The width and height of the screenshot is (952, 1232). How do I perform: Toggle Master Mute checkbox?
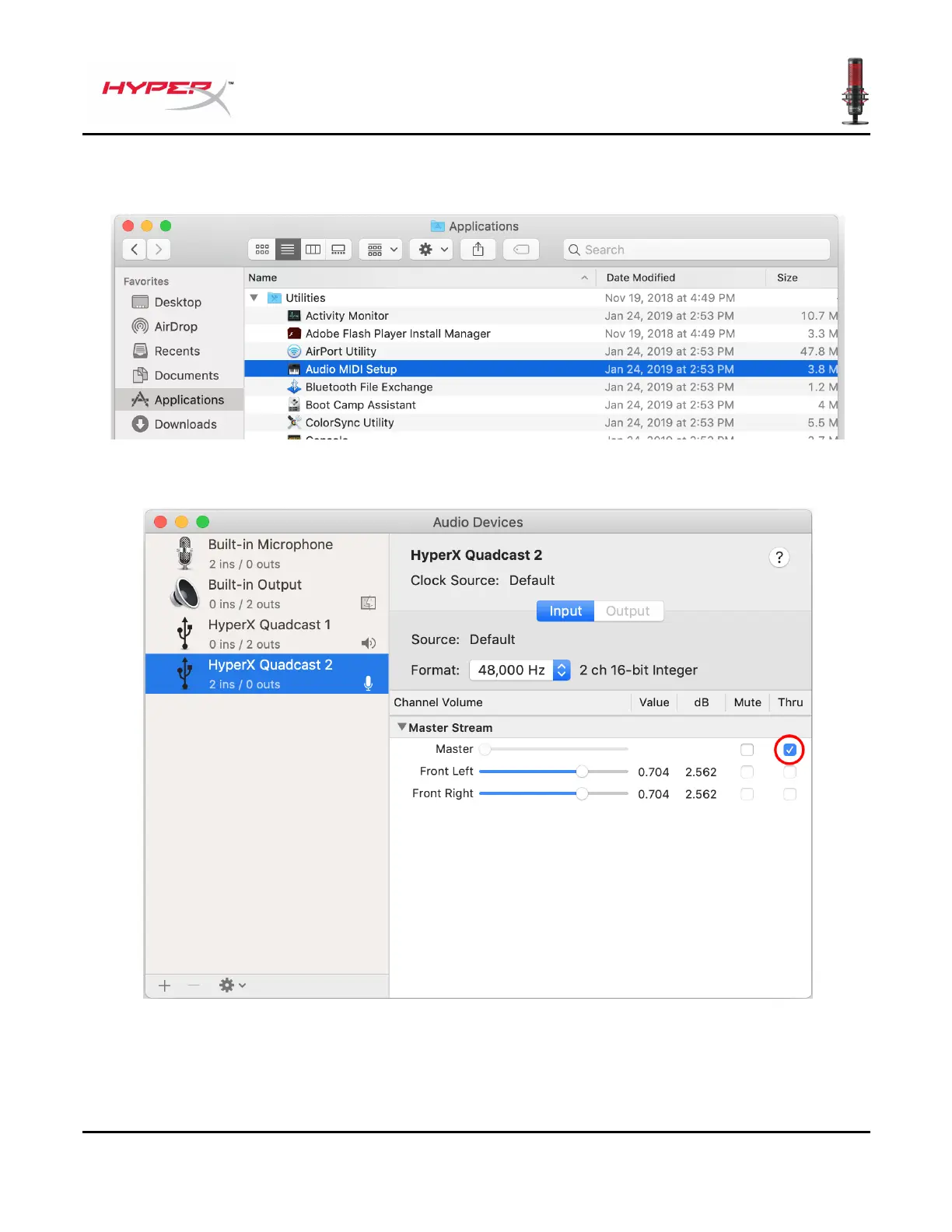[x=747, y=750]
